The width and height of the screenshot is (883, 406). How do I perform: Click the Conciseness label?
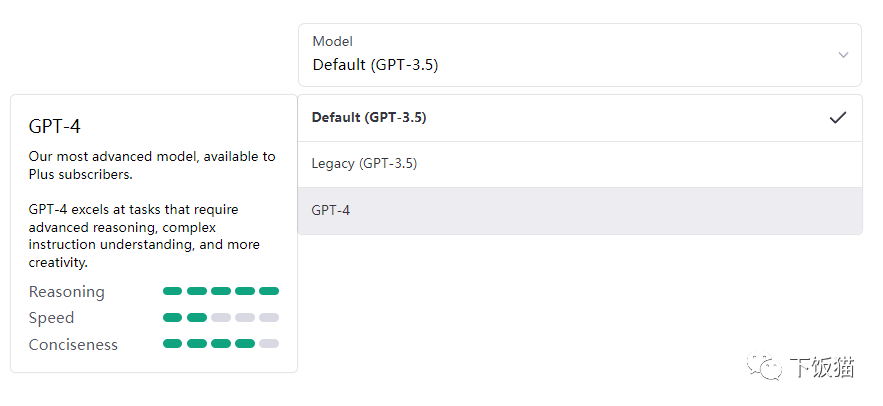click(73, 344)
